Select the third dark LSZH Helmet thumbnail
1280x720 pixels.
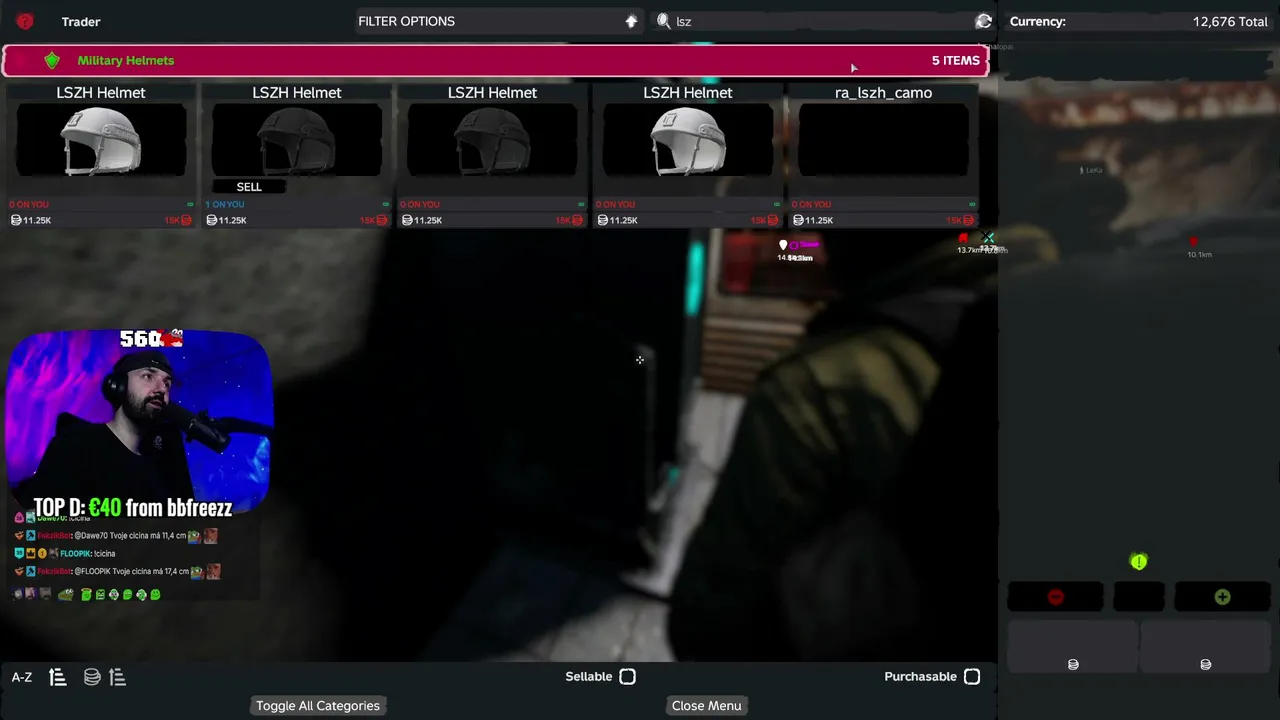tap(492, 141)
